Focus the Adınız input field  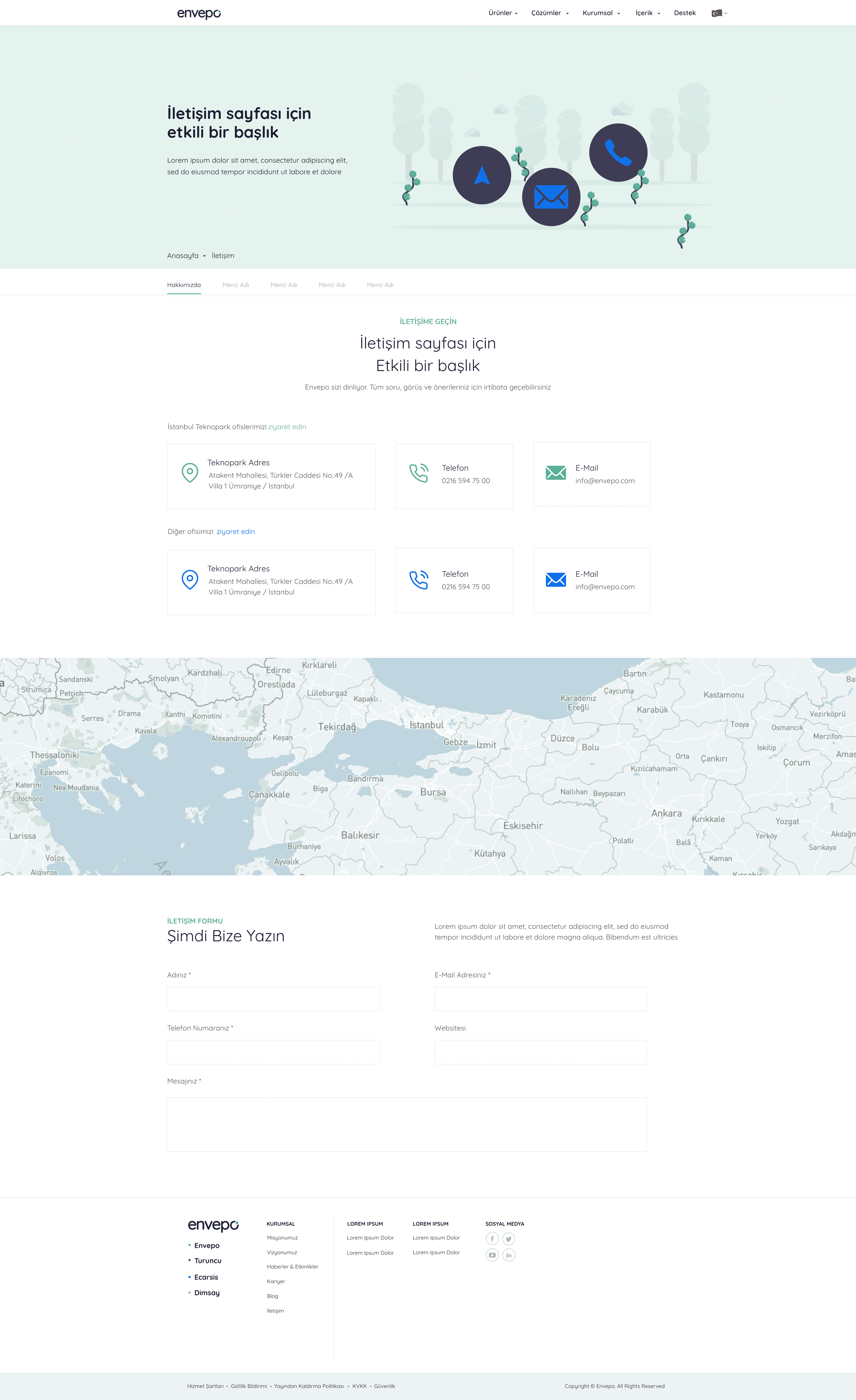[x=273, y=999]
